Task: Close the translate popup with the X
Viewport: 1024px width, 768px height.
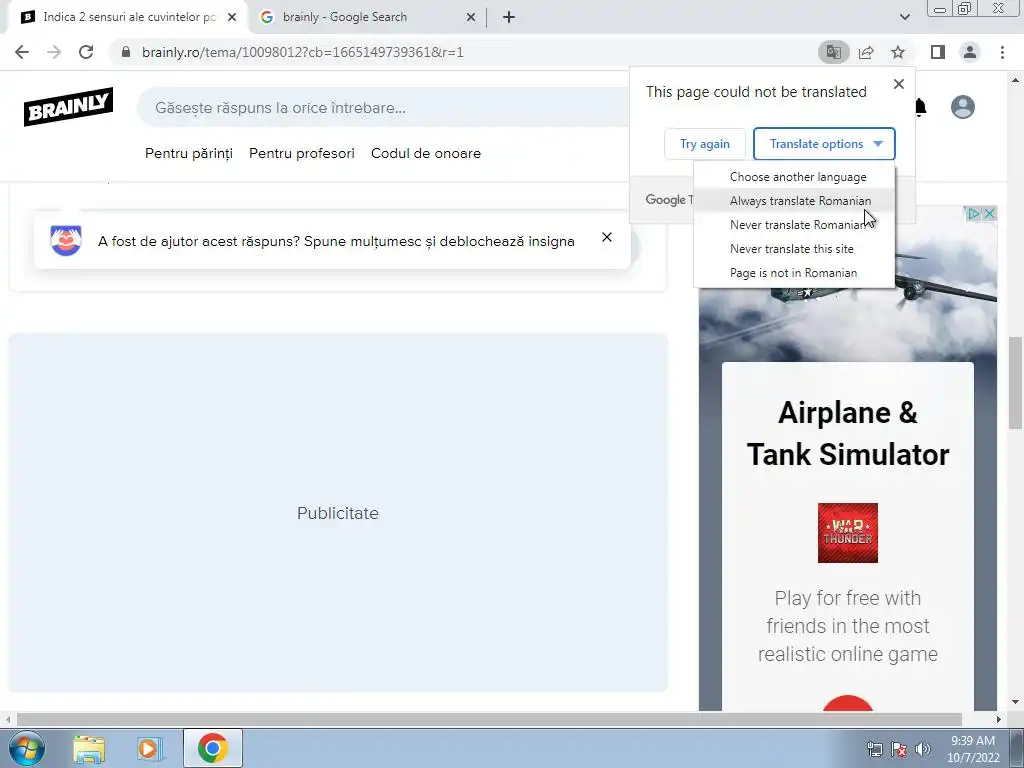Action: point(899,84)
